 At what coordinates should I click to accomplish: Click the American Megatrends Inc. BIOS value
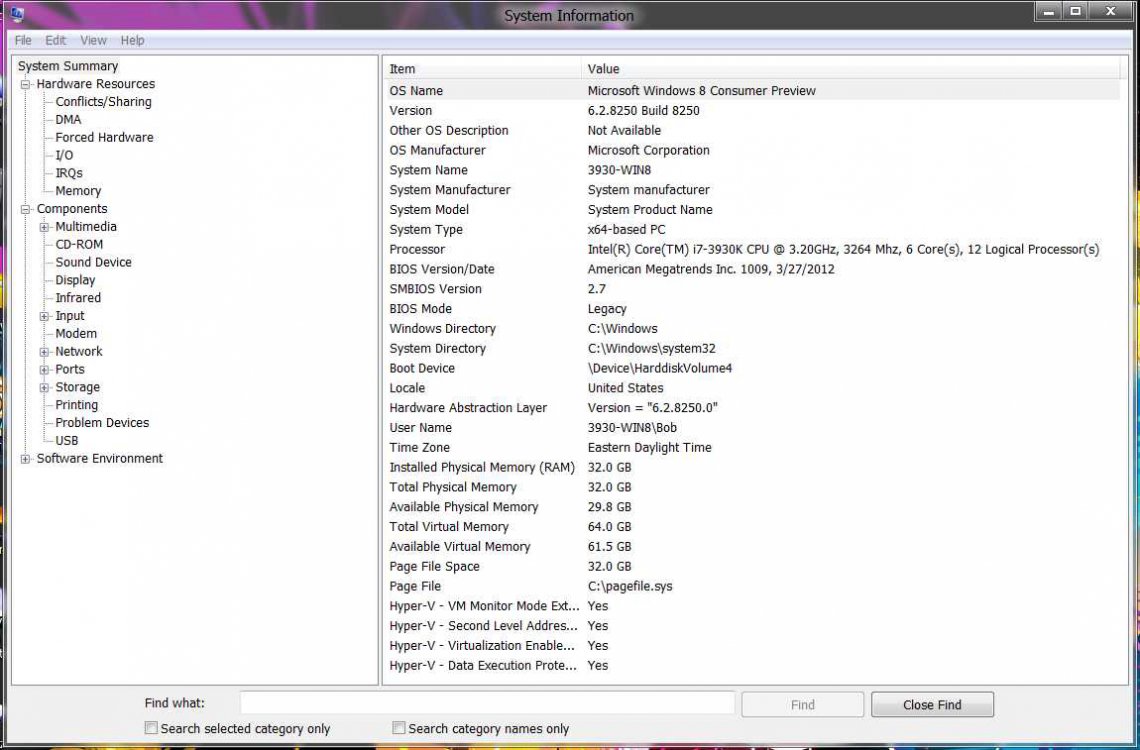[711, 269]
